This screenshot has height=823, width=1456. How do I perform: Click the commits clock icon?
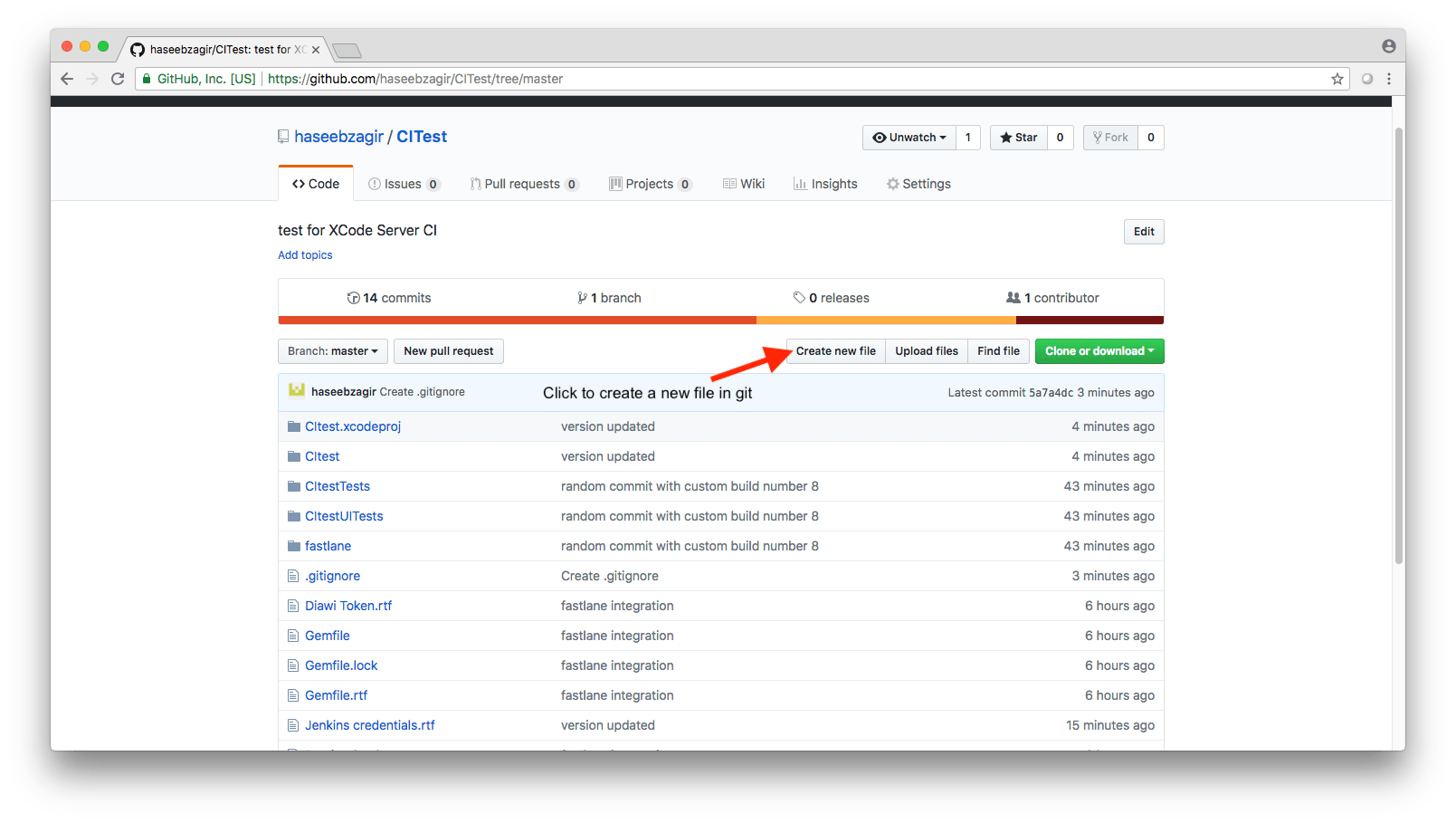coord(353,297)
